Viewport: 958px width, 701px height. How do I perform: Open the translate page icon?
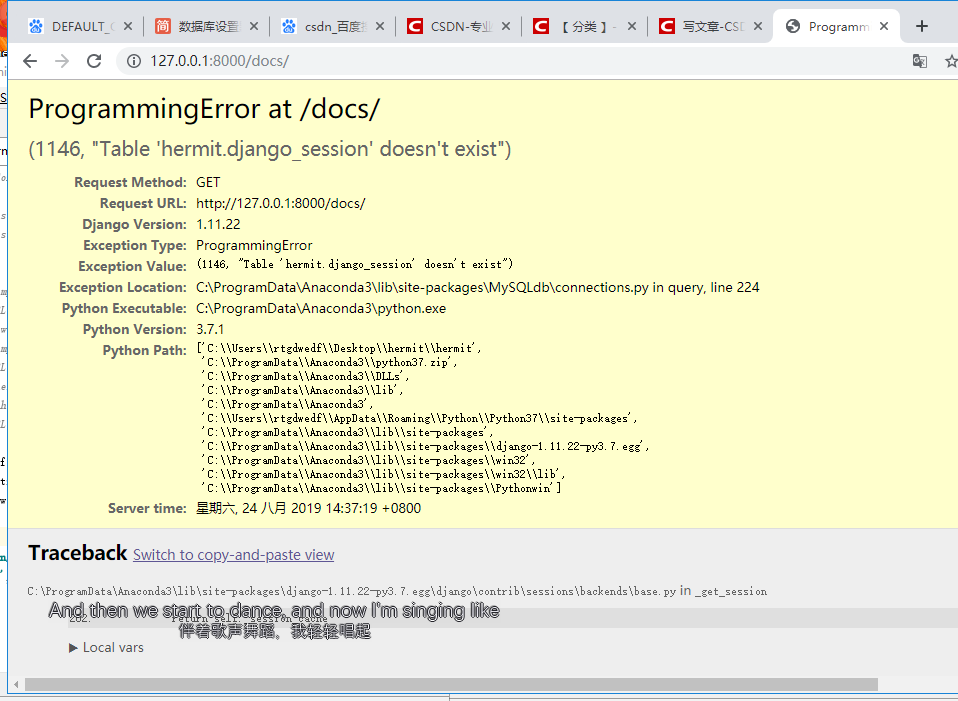[920, 61]
